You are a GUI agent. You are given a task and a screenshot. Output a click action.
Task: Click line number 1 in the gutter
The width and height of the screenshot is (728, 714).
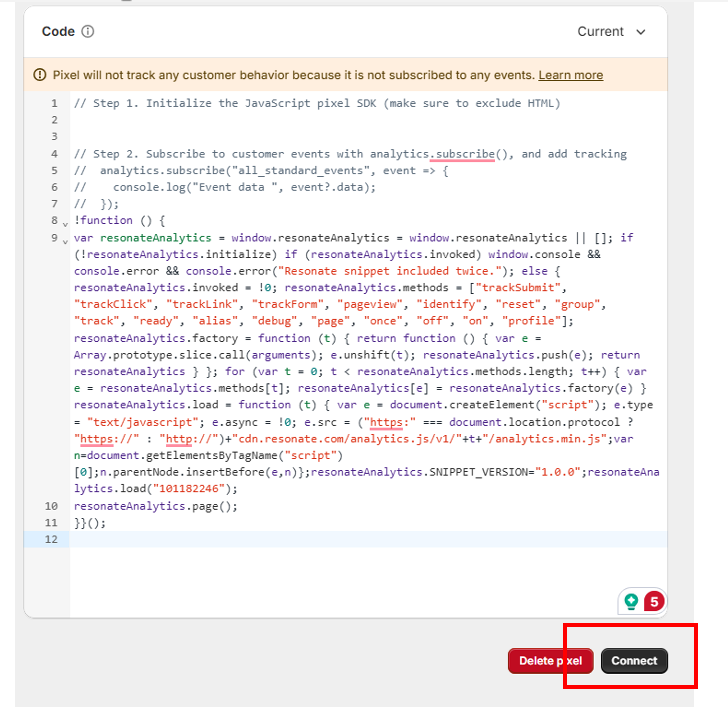pyautogui.click(x=54, y=103)
